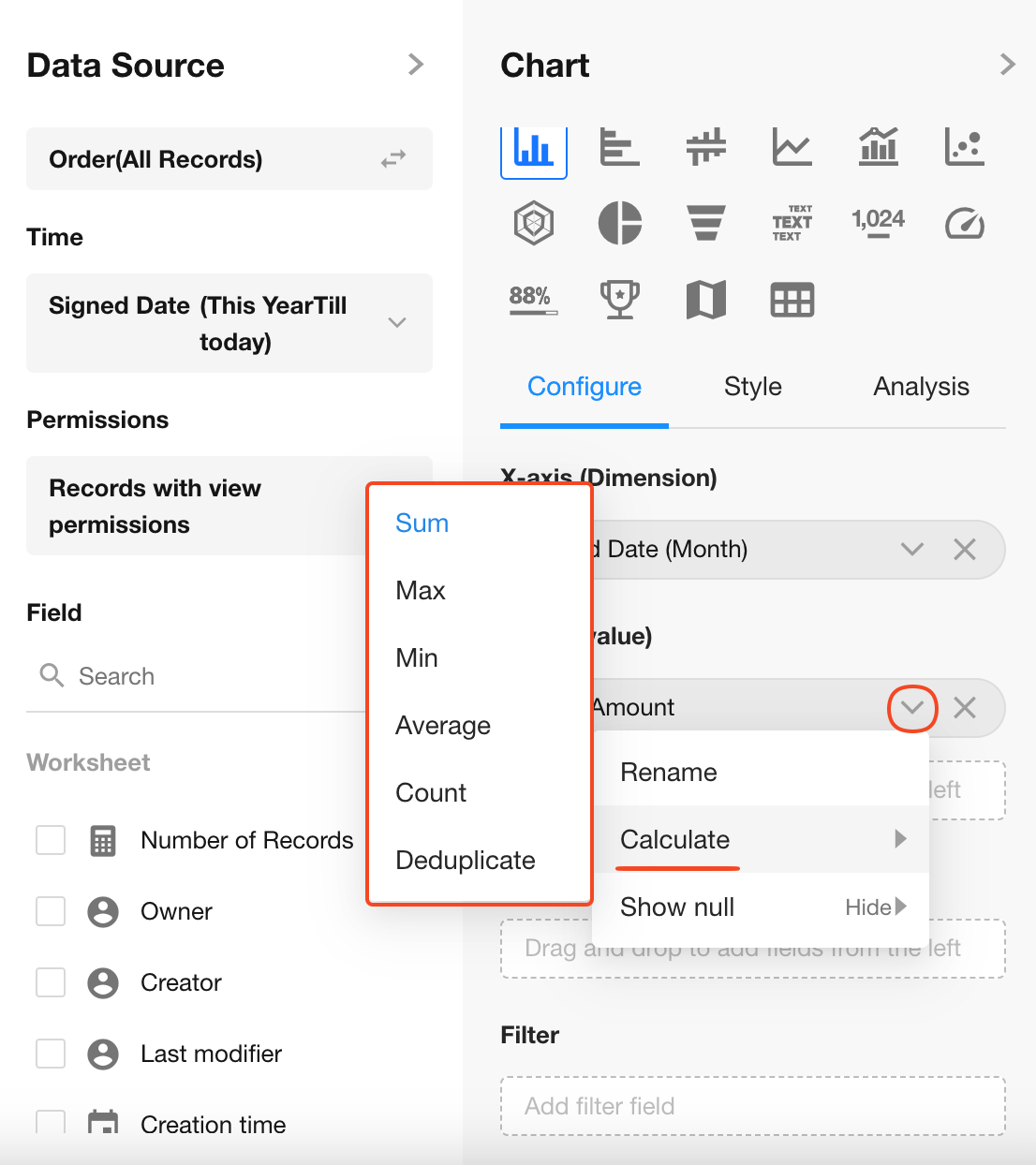Screen dimensions: 1036x1165
Task: Open the Signed Date time range dropdown
Action: 397,323
